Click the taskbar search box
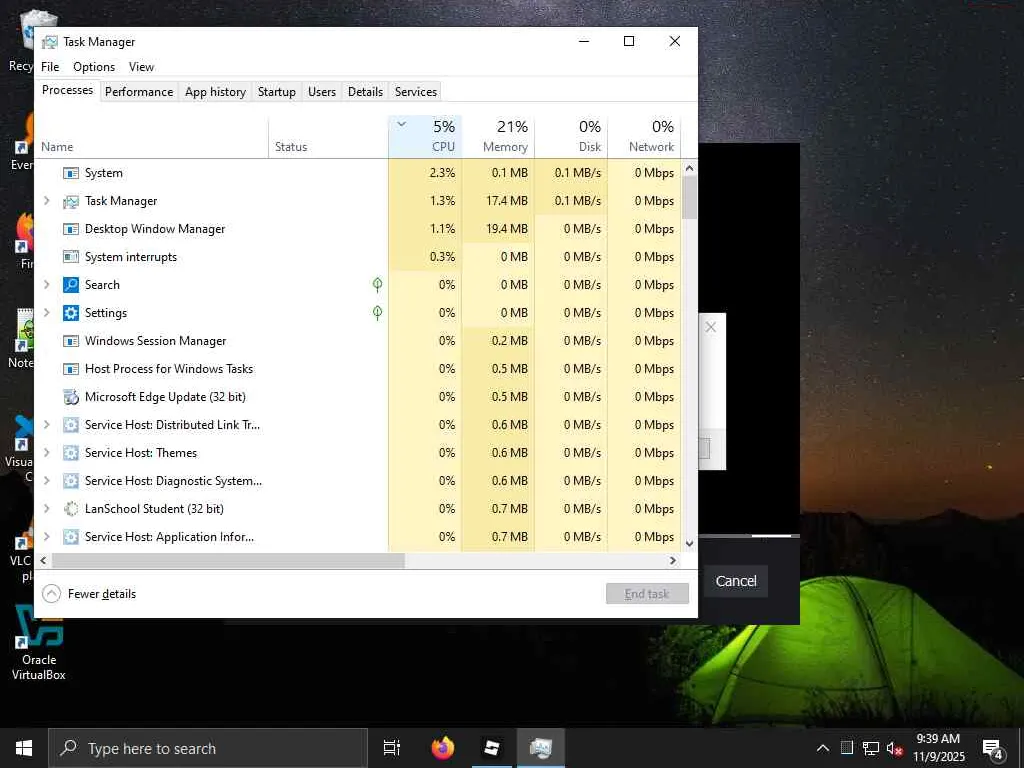The width and height of the screenshot is (1024, 768). point(208,748)
